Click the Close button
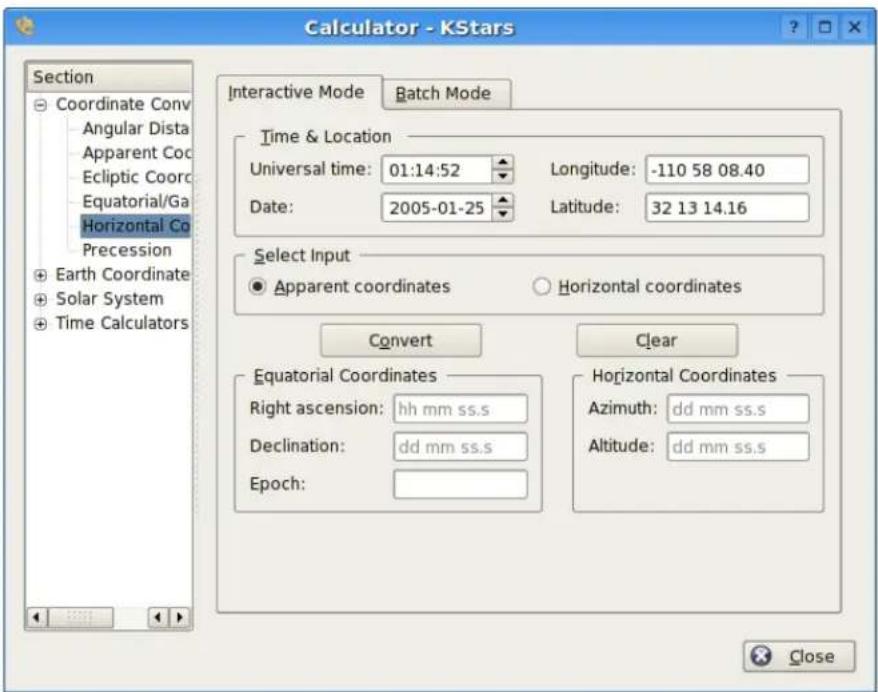This screenshot has width=878, height=692. tap(799, 656)
